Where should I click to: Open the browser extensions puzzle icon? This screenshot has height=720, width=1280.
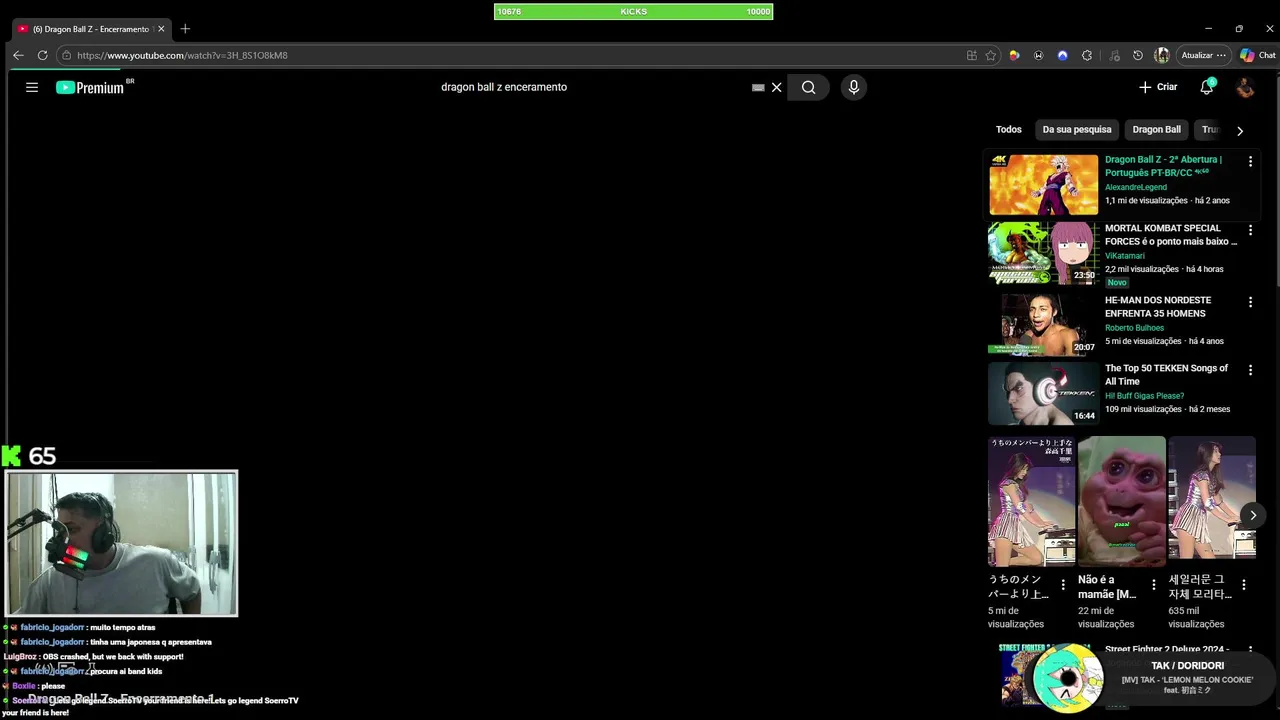pyautogui.click(x=1087, y=55)
